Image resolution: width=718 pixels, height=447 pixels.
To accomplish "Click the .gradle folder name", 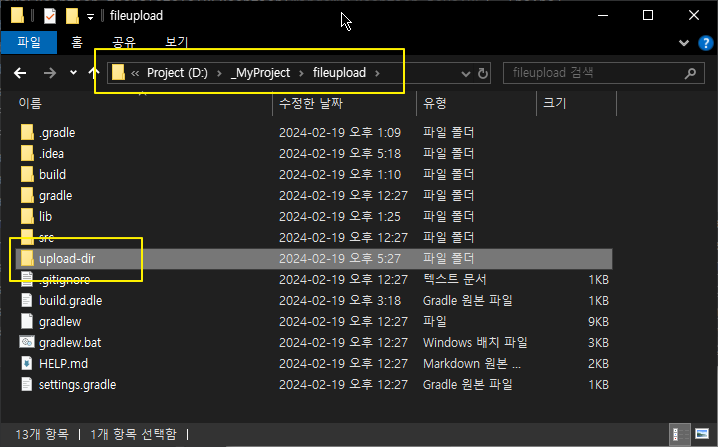I will (x=57, y=133).
